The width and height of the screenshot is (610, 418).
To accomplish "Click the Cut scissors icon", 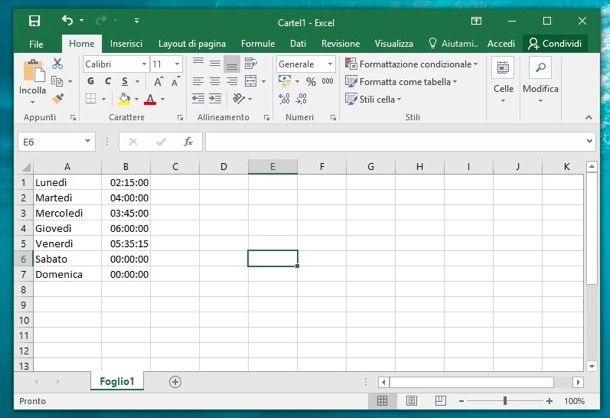I will click(57, 64).
